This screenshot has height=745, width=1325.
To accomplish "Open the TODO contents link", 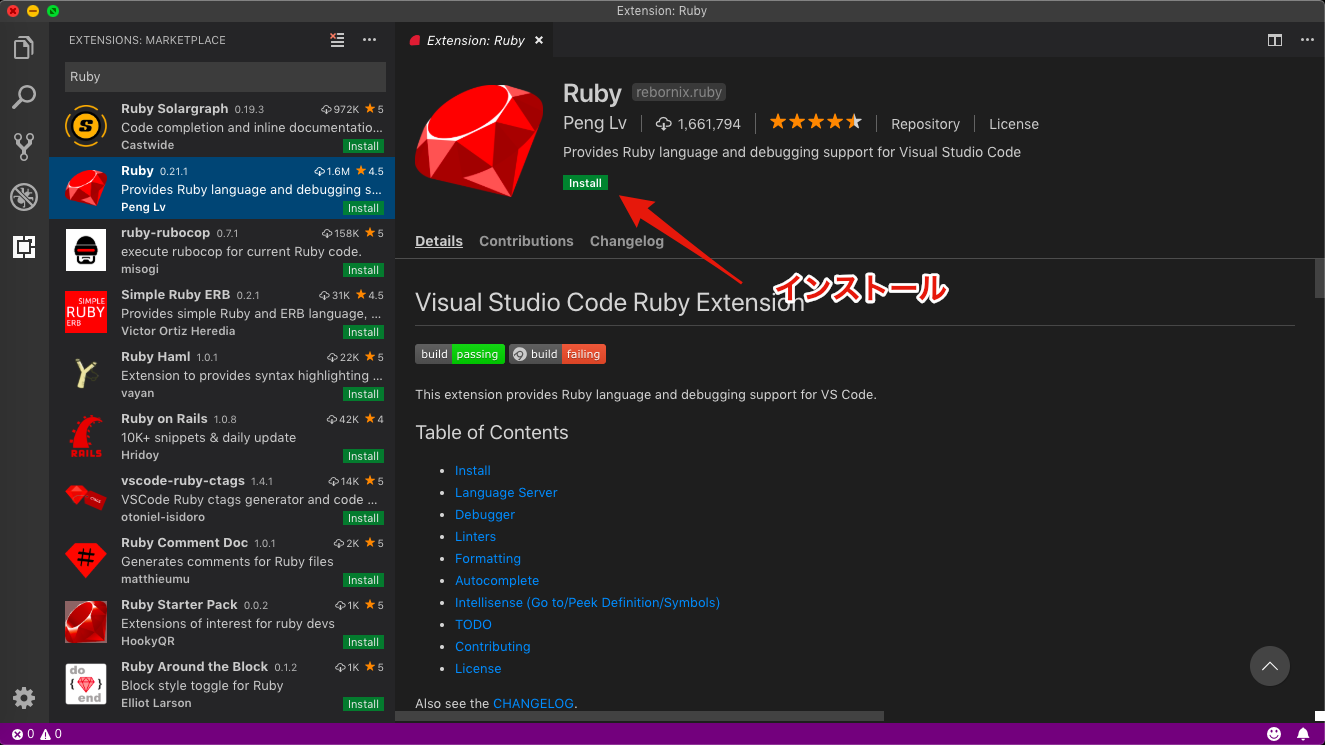I will point(473,624).
